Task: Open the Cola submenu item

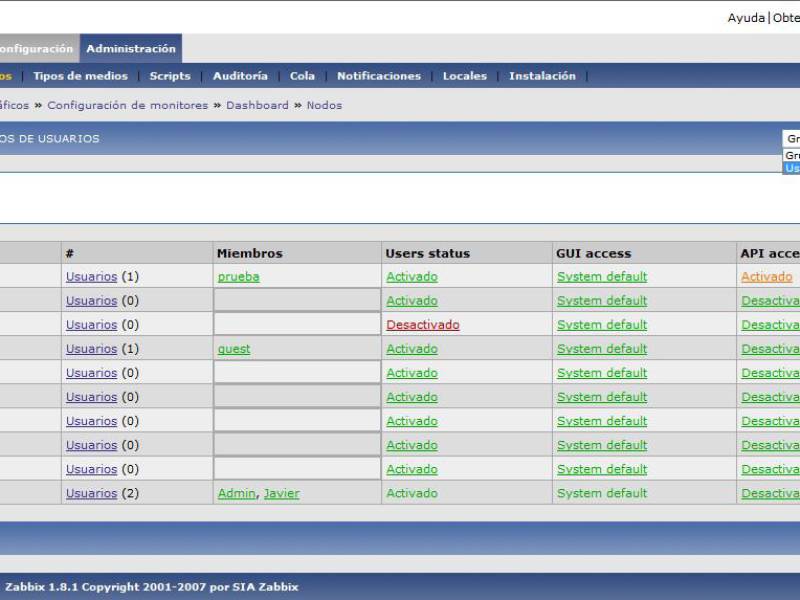Action: pos(302,76)
